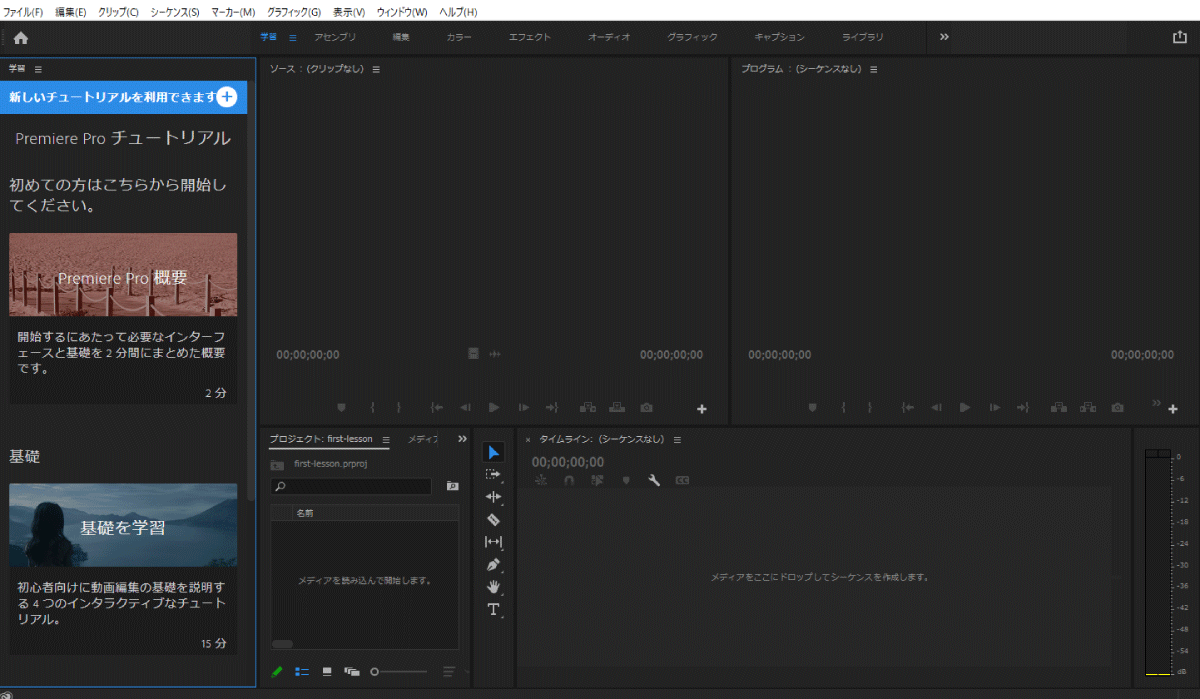1200x699 pixels.
Task: Show more workspaces overflow chevron
Action: (x=944, y=37)
